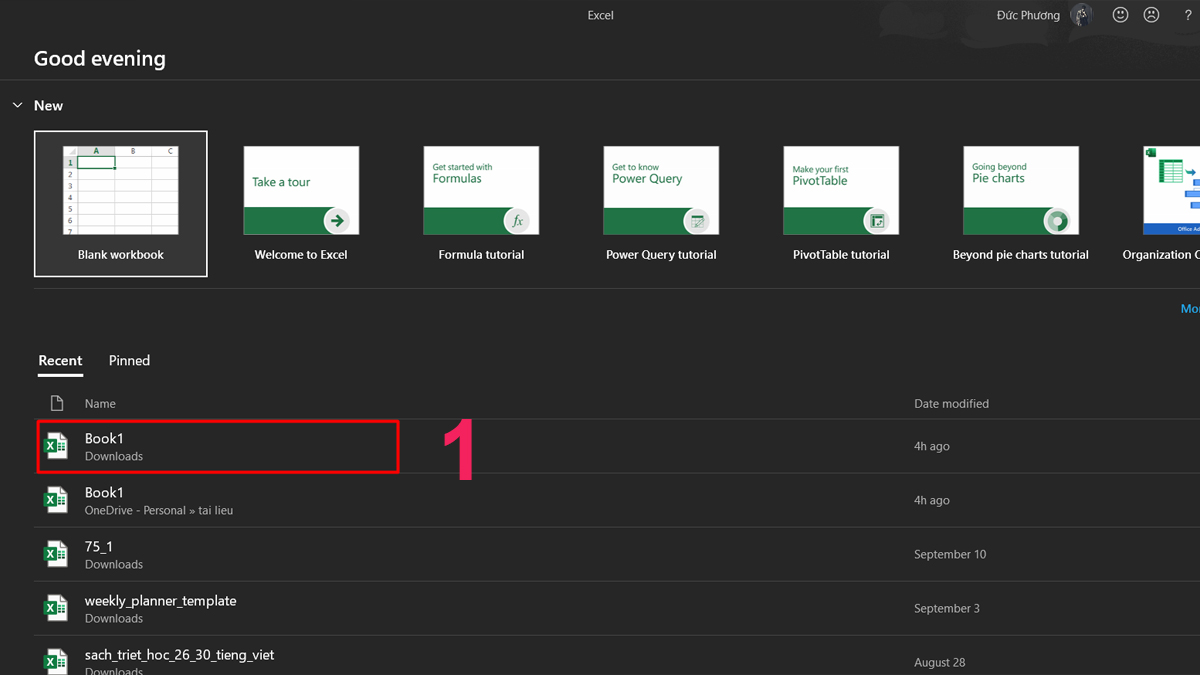Click the August 28 date entry

(942, 662)
